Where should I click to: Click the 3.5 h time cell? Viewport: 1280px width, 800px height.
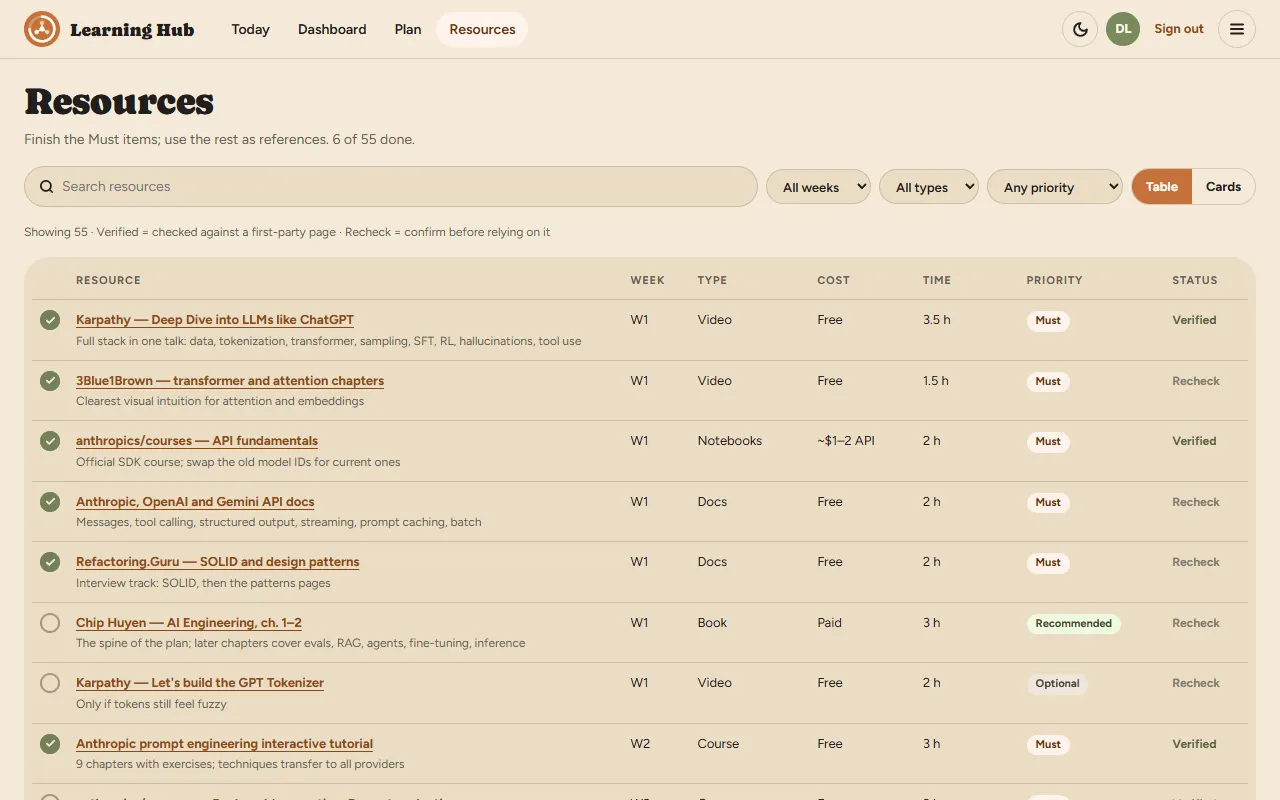tap(936, 320)
